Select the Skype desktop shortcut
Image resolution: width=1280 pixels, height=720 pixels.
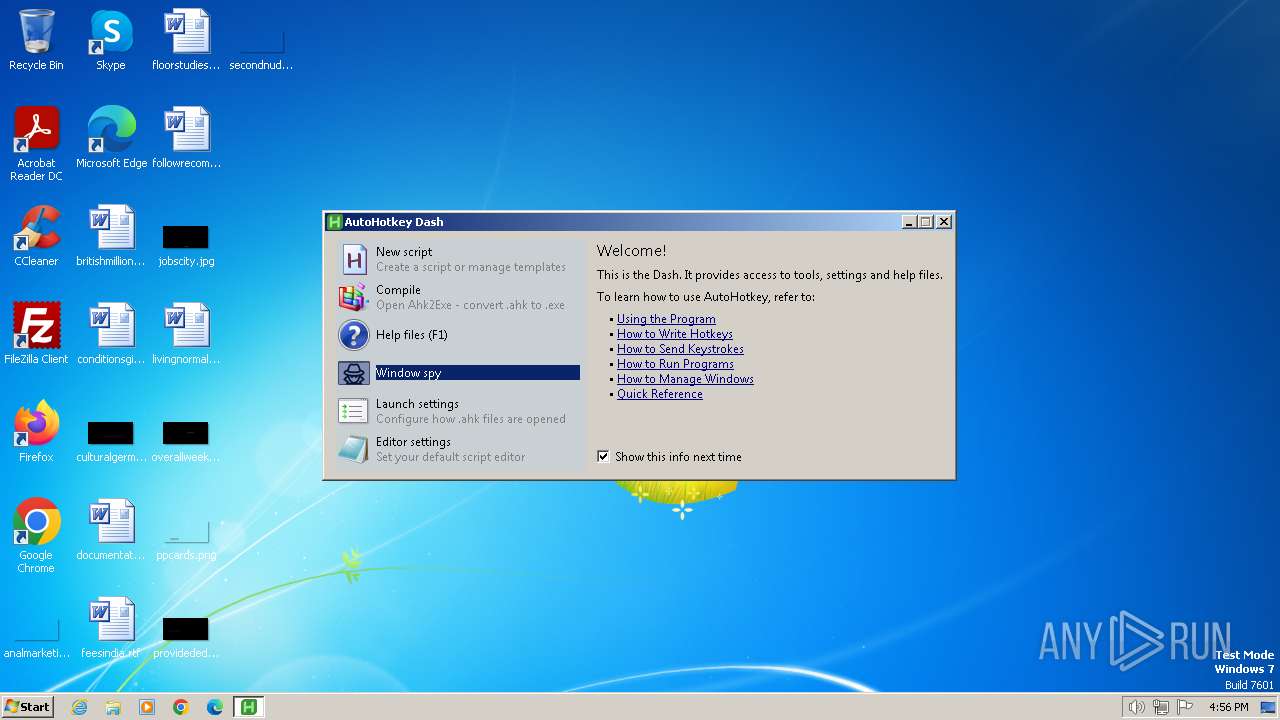click(111, 41)
